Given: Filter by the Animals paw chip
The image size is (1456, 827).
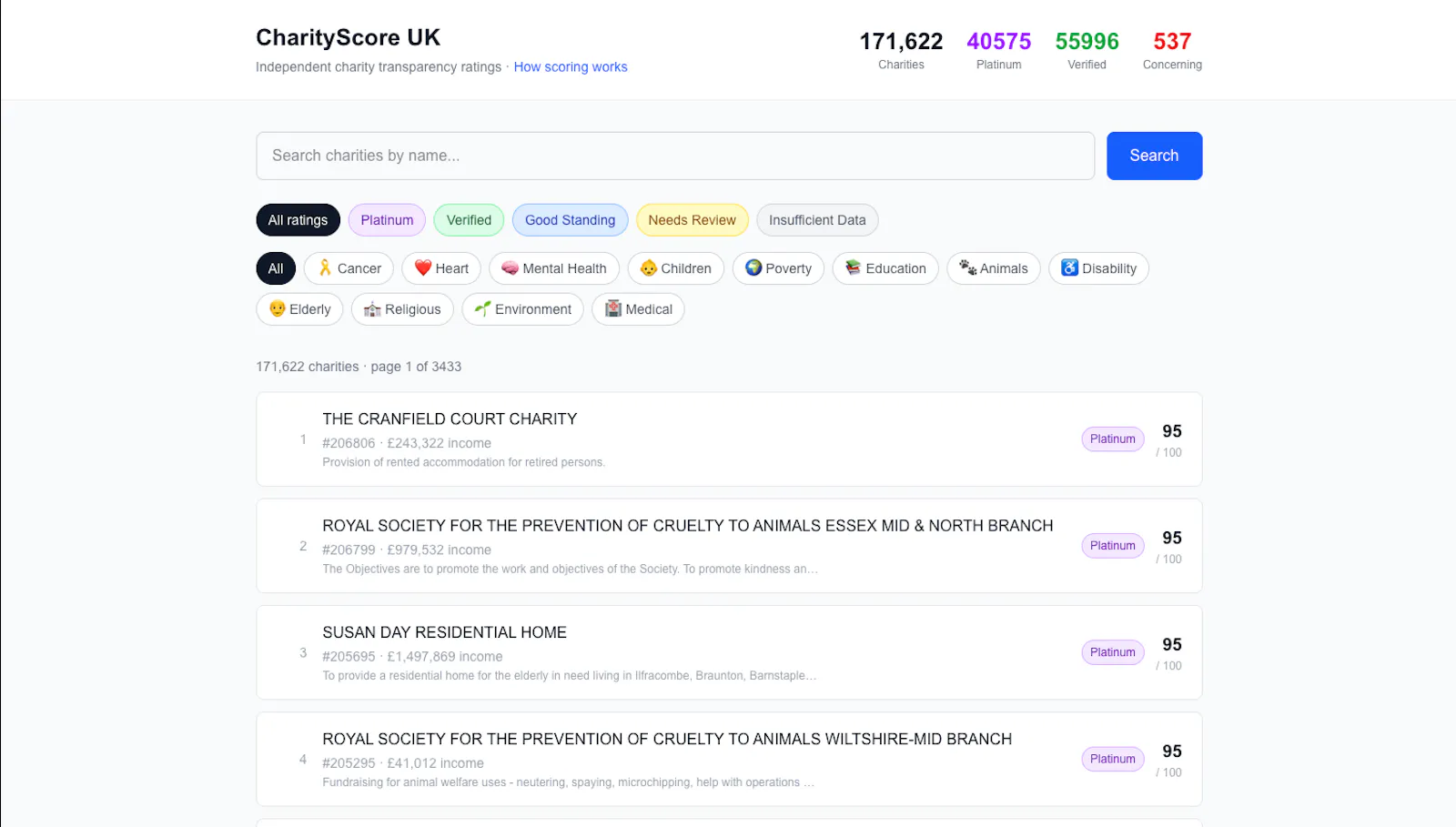Looking at the screenshot, I should 994,268.
